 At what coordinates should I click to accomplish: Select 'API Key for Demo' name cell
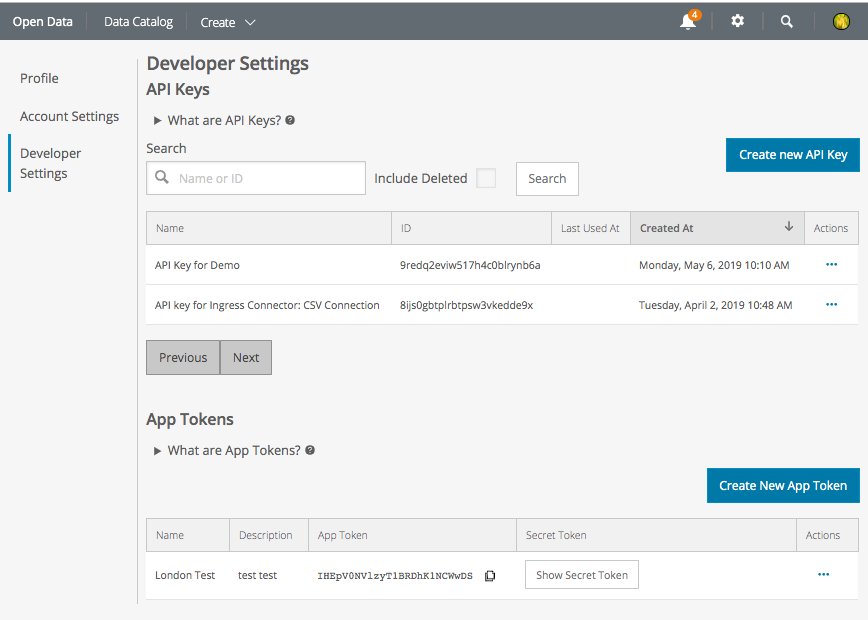(197, 265)
